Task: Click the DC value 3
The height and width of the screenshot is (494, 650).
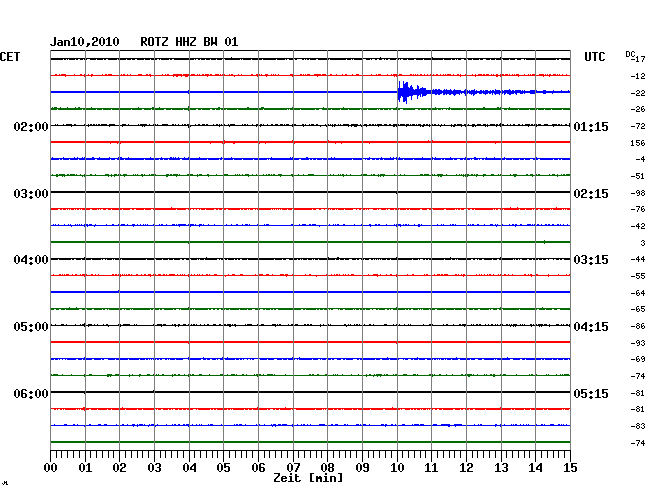Action: pyautogui.click(x=643, y=243)
